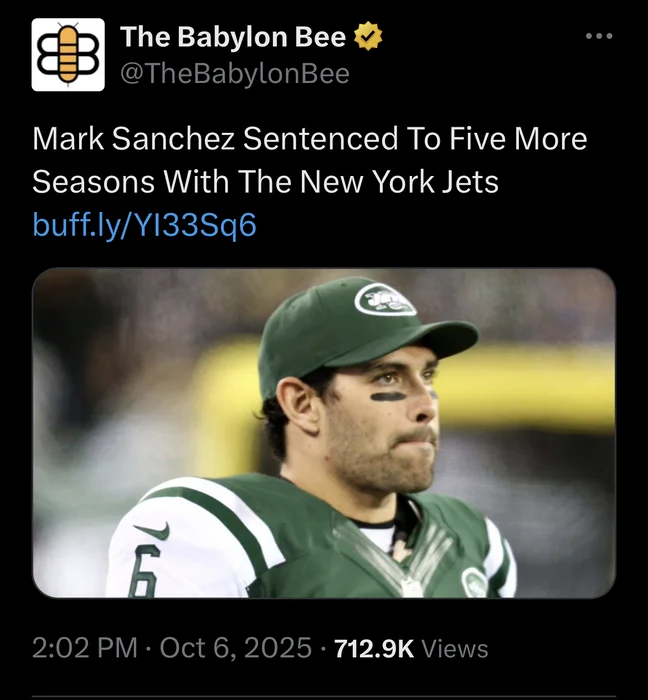Viewport: 648px width, 700px height.
Task: Open The Babylon Bee profile avatar
Action: click(x=68, y=54)
